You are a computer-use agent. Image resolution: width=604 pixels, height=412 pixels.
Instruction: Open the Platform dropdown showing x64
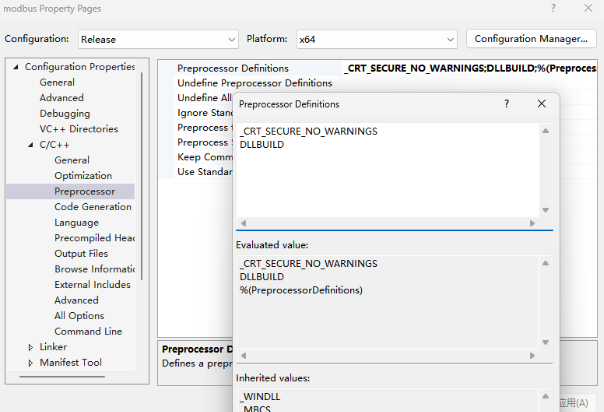[377, 39]
